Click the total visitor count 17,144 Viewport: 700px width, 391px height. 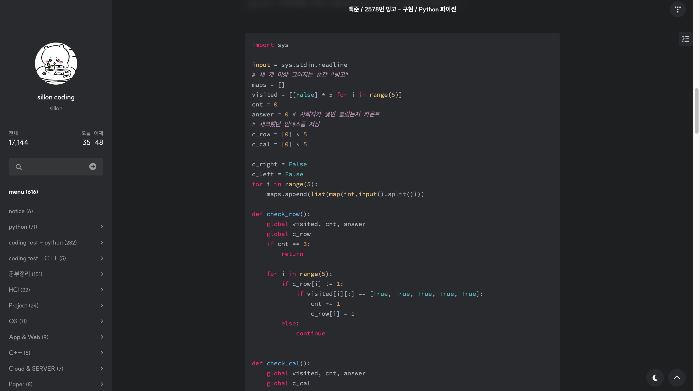coord(18,143)
